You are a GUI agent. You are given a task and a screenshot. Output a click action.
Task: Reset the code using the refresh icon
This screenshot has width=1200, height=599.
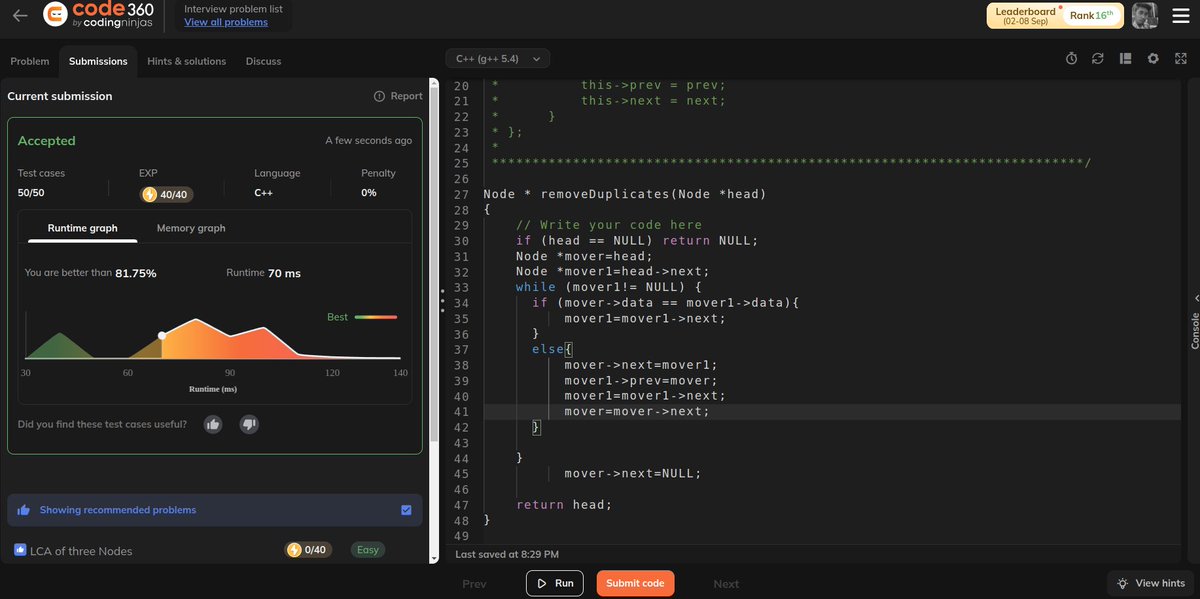[1098, 58]
